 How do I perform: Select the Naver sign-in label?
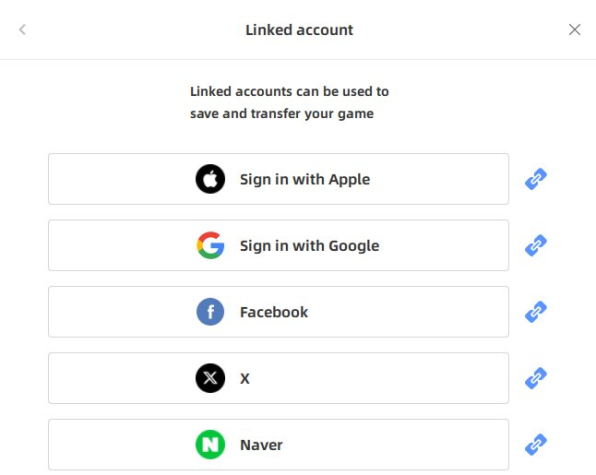[x=261, y=445]
